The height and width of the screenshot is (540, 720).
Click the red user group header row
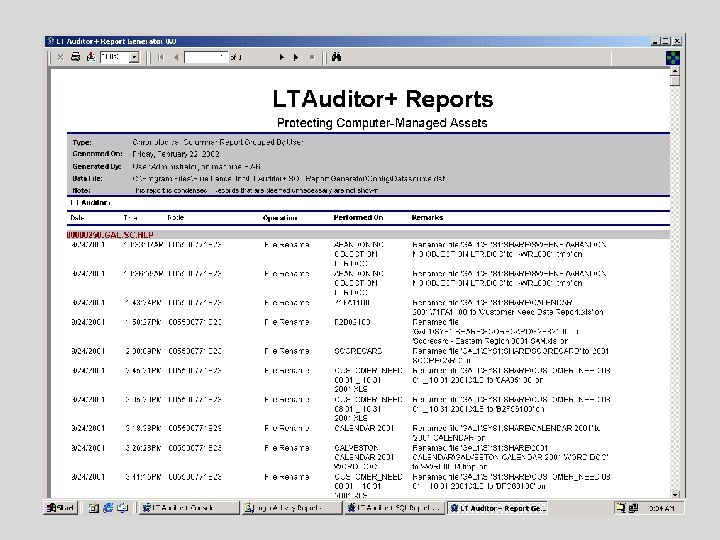click(368, 235)
